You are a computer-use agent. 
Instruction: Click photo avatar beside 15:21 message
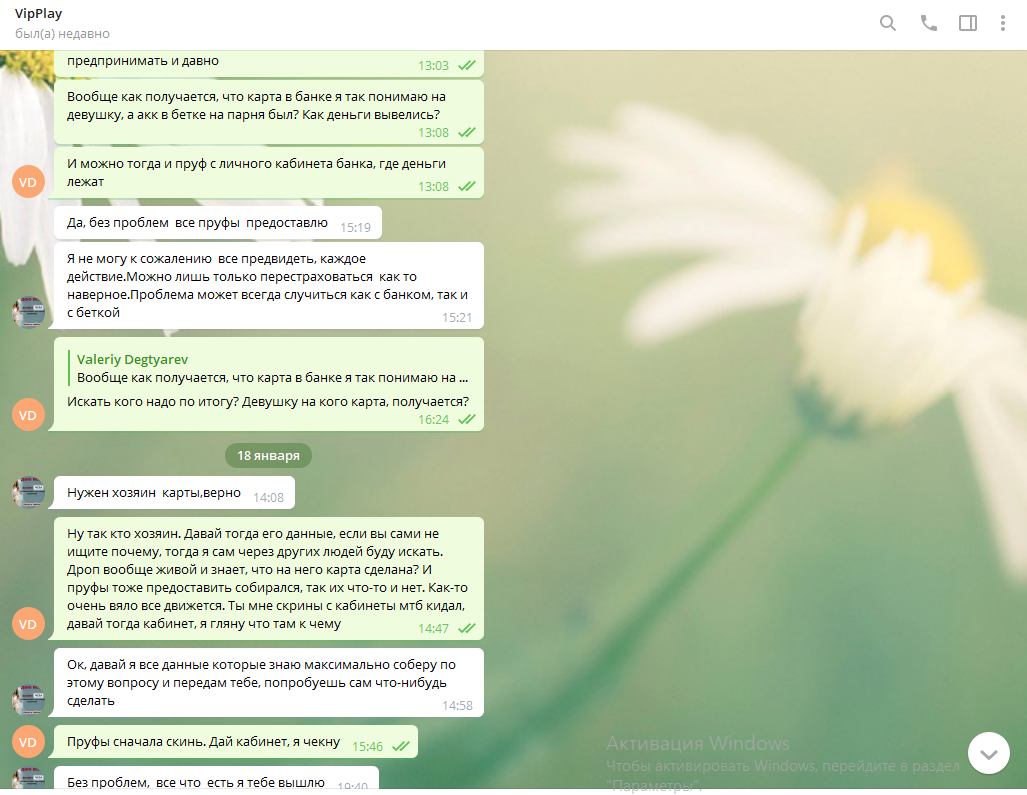tap(28, 312)
